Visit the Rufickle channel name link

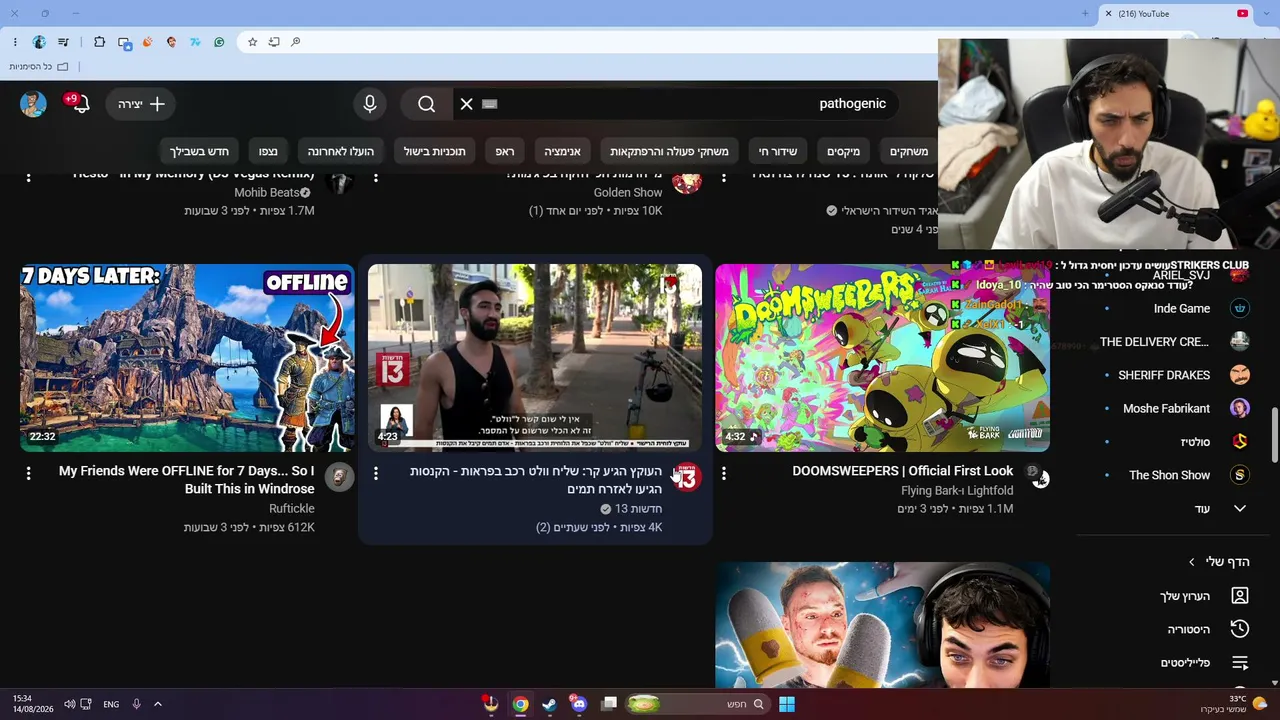point(292,508)
